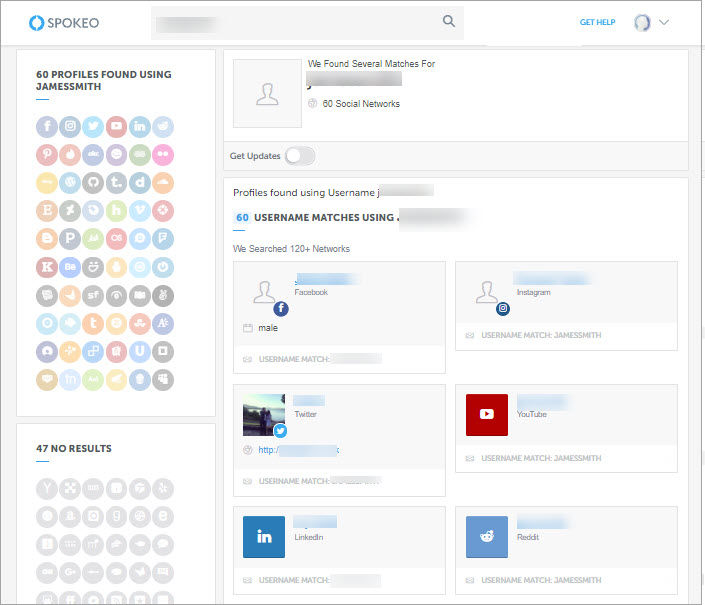Click the Twitter card profile photo
Image resolution: width=705 pixels, height=605 pixels.
click(x=264, y=415)
